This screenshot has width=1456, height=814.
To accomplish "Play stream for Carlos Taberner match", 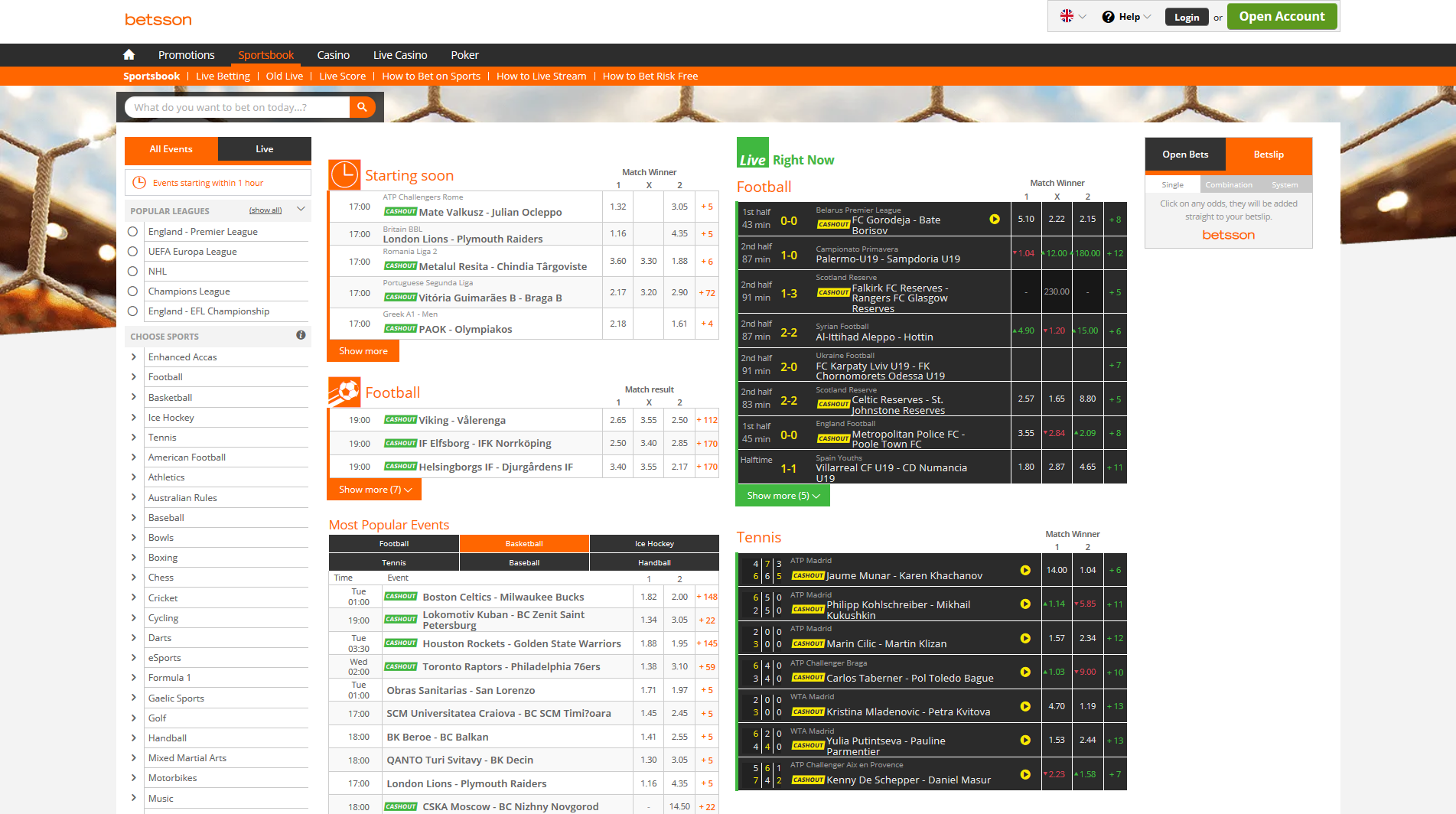I will click(x=1025, y=672).
